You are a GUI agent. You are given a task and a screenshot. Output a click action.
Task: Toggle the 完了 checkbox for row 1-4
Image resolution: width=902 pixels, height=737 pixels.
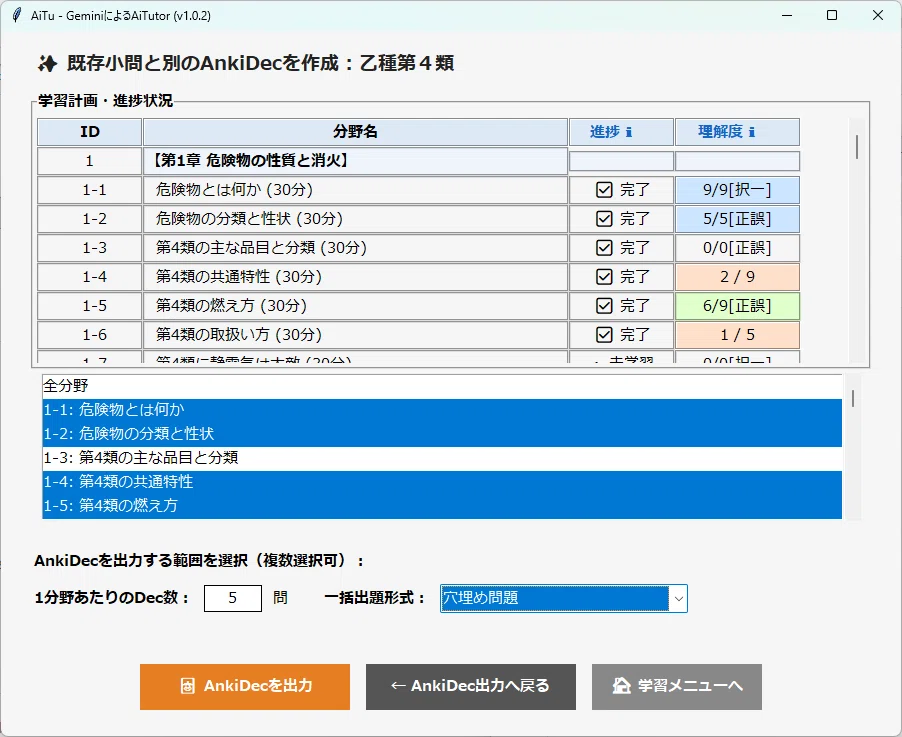604,277
